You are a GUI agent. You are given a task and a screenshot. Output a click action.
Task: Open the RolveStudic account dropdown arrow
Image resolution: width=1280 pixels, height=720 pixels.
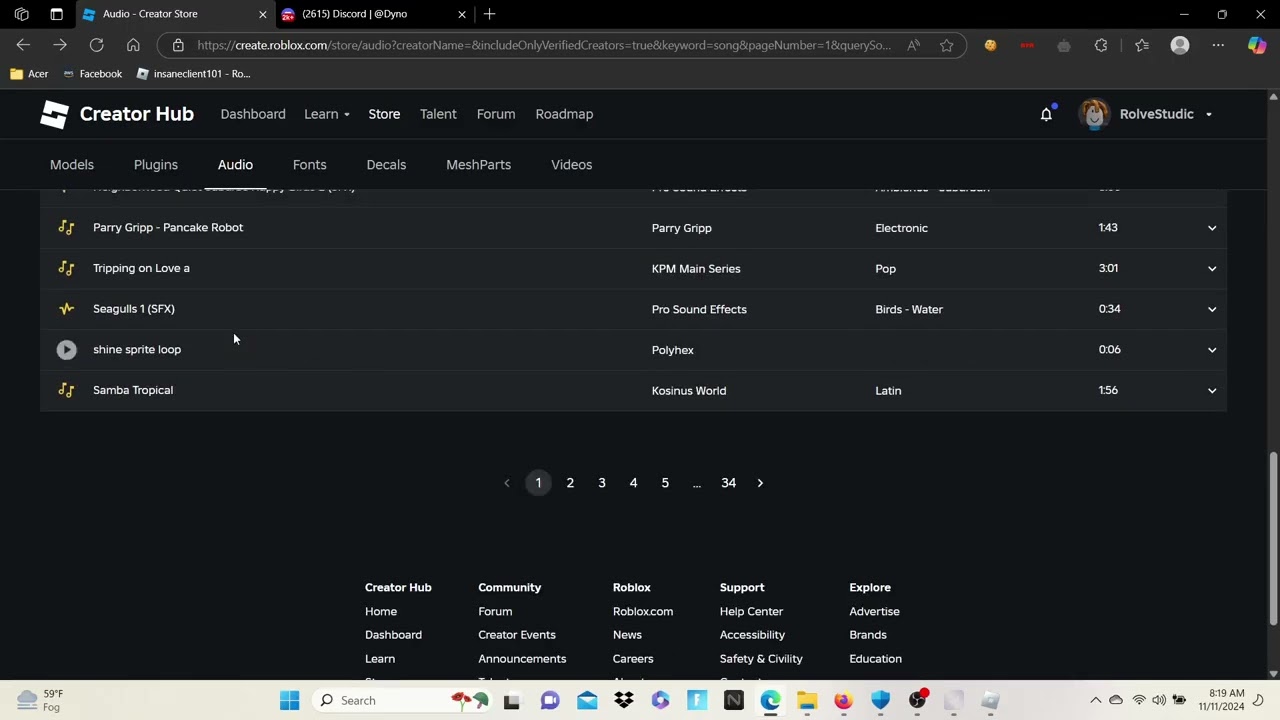[1208, 114]
